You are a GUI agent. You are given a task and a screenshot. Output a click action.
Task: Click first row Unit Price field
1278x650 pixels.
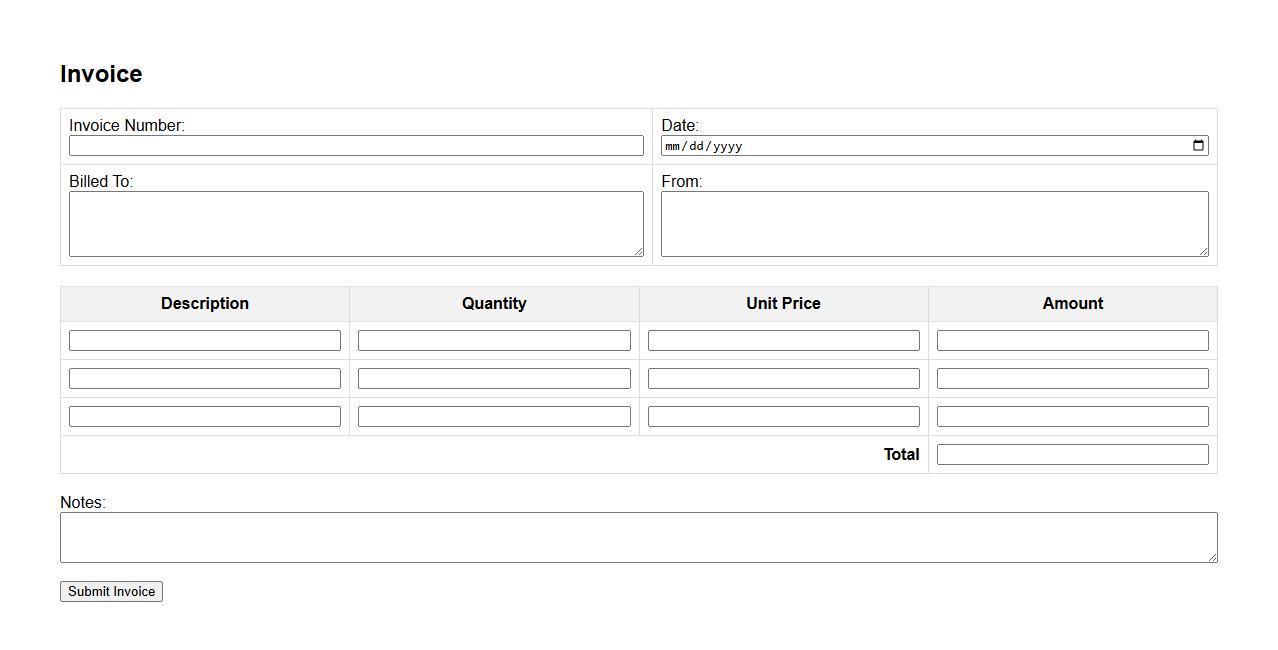[x=783, y=341]
